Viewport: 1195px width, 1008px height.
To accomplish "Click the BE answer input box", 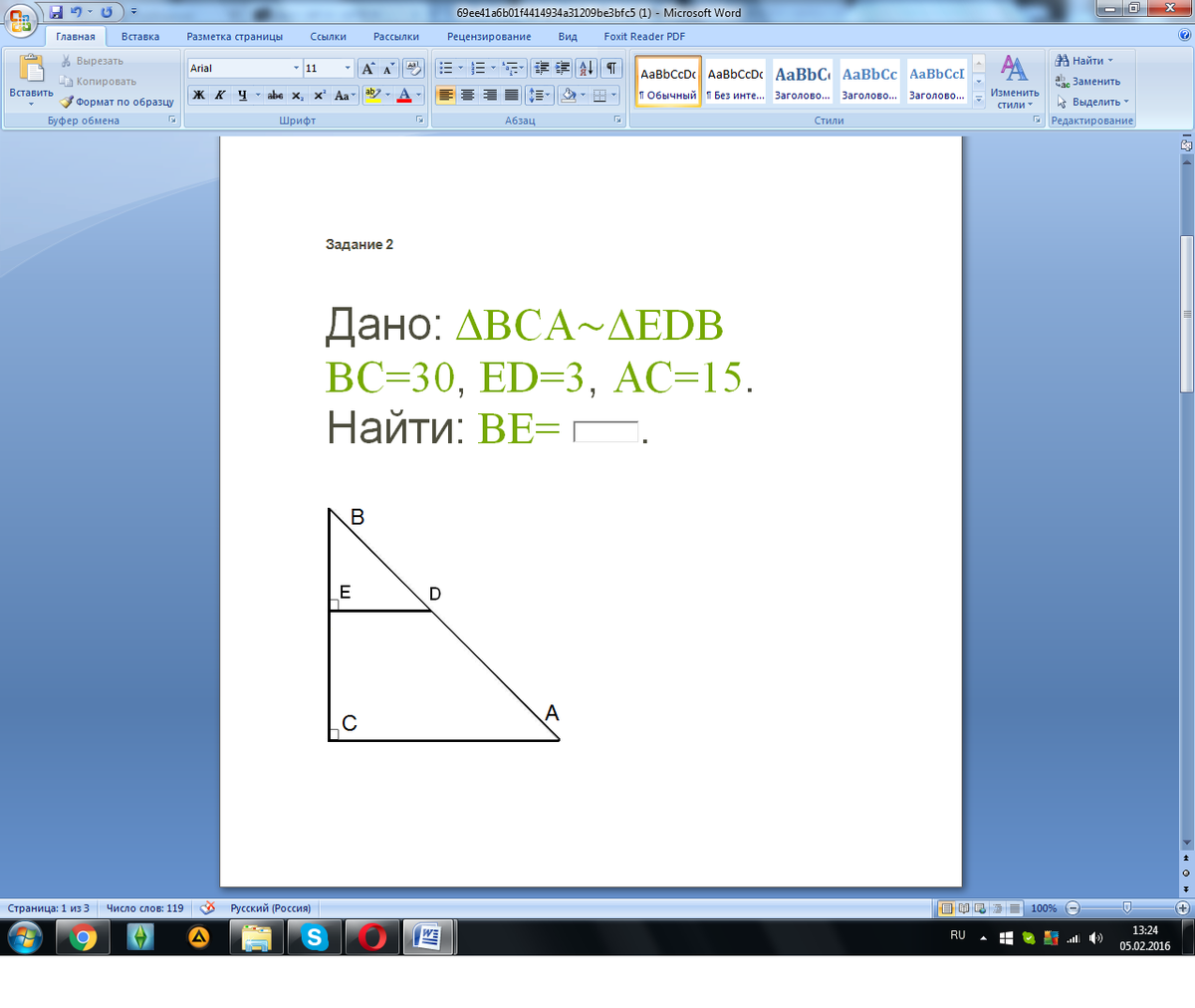I will click(x=605, y=431).
